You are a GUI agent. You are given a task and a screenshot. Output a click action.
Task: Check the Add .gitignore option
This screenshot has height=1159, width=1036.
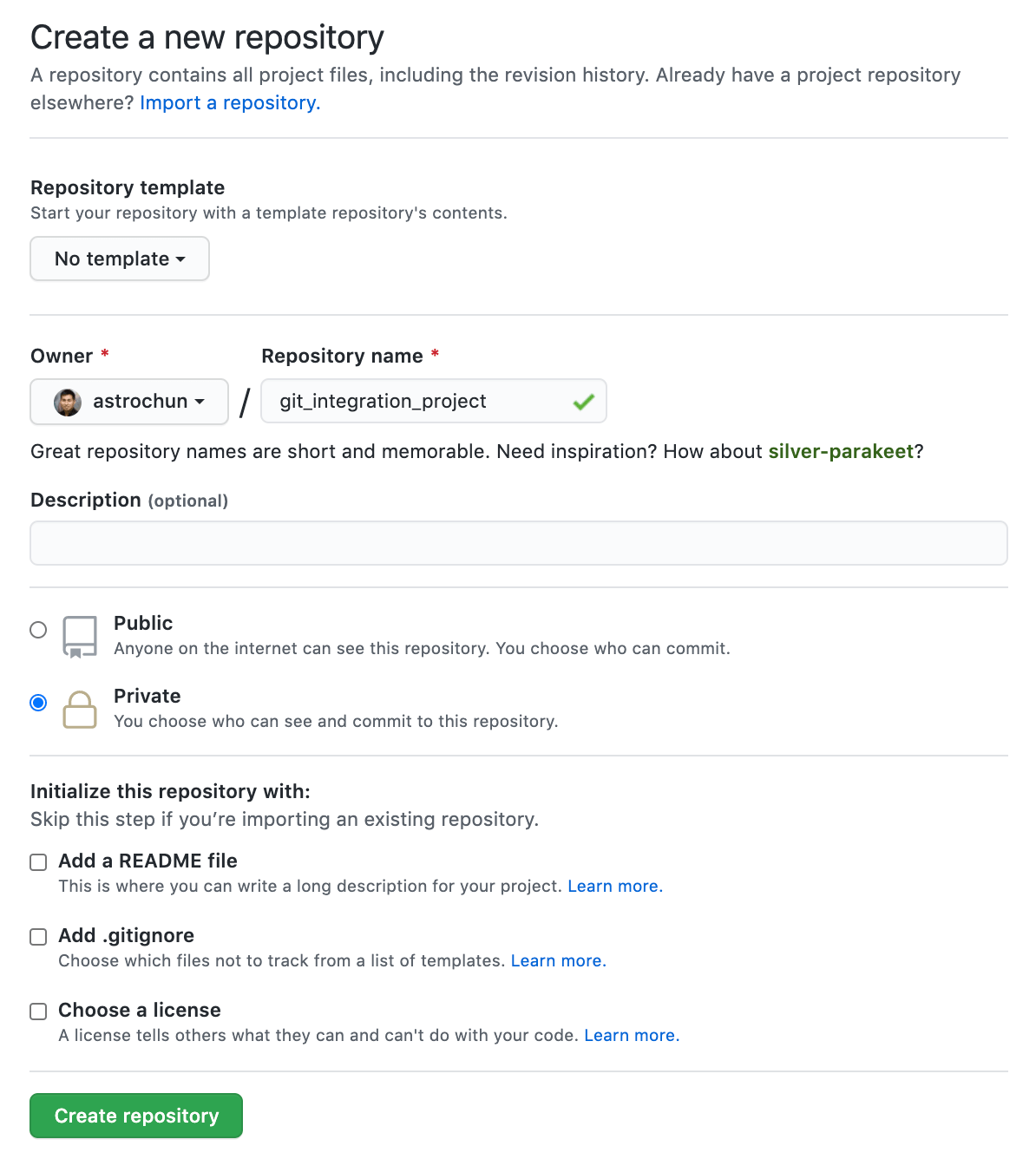pos(37,937)
